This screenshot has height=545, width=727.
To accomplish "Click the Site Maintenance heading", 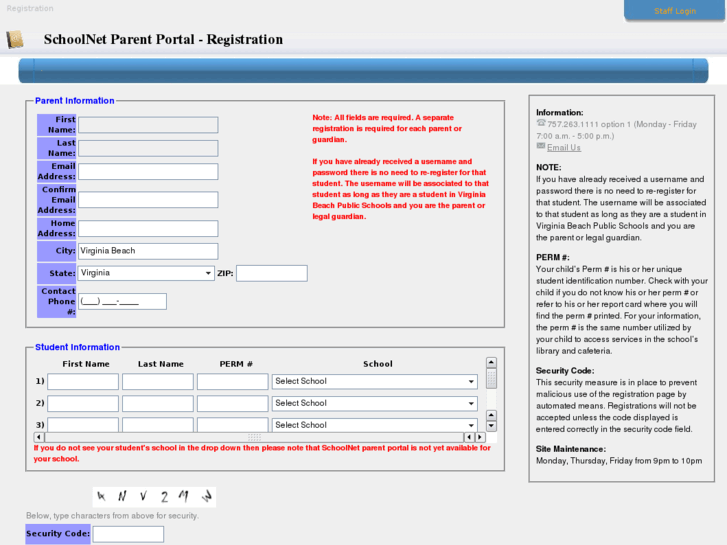I will tap(571, 449).
